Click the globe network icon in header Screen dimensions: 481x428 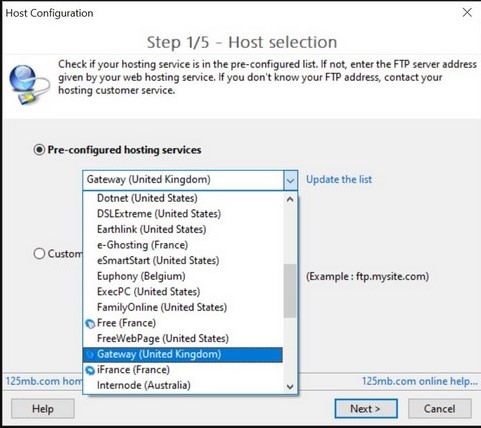(29, 84)
